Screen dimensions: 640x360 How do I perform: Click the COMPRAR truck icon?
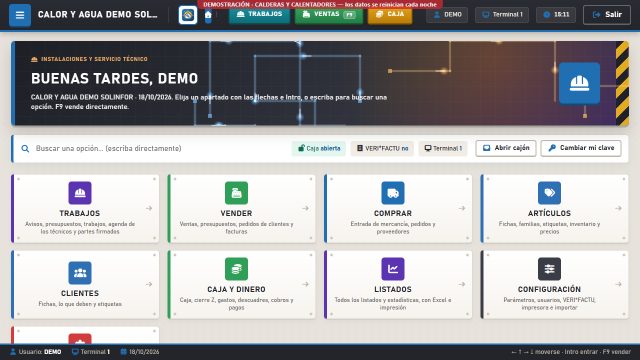(393, 193)
